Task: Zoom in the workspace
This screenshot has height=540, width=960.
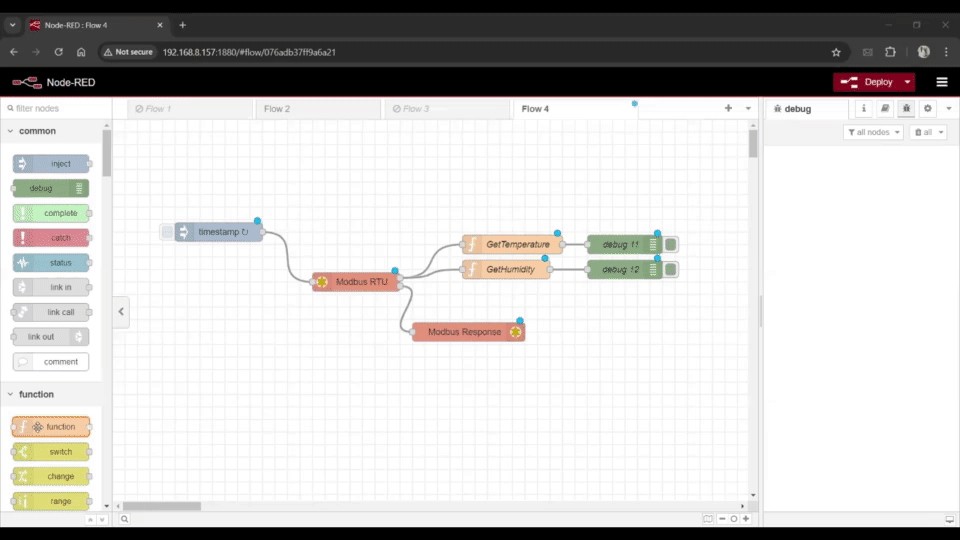Action: click(x=746, y=519)
